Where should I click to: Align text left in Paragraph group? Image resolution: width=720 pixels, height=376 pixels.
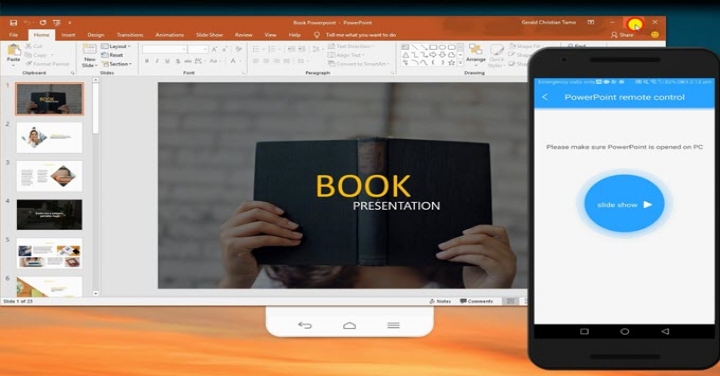pyautogui.click(x=256, y=61)
